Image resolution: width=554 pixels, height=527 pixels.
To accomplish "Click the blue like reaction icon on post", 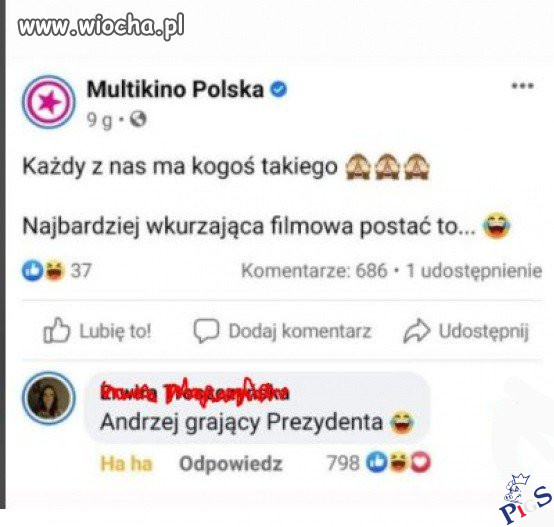I will pyautogui.click(x=33, y=271).
